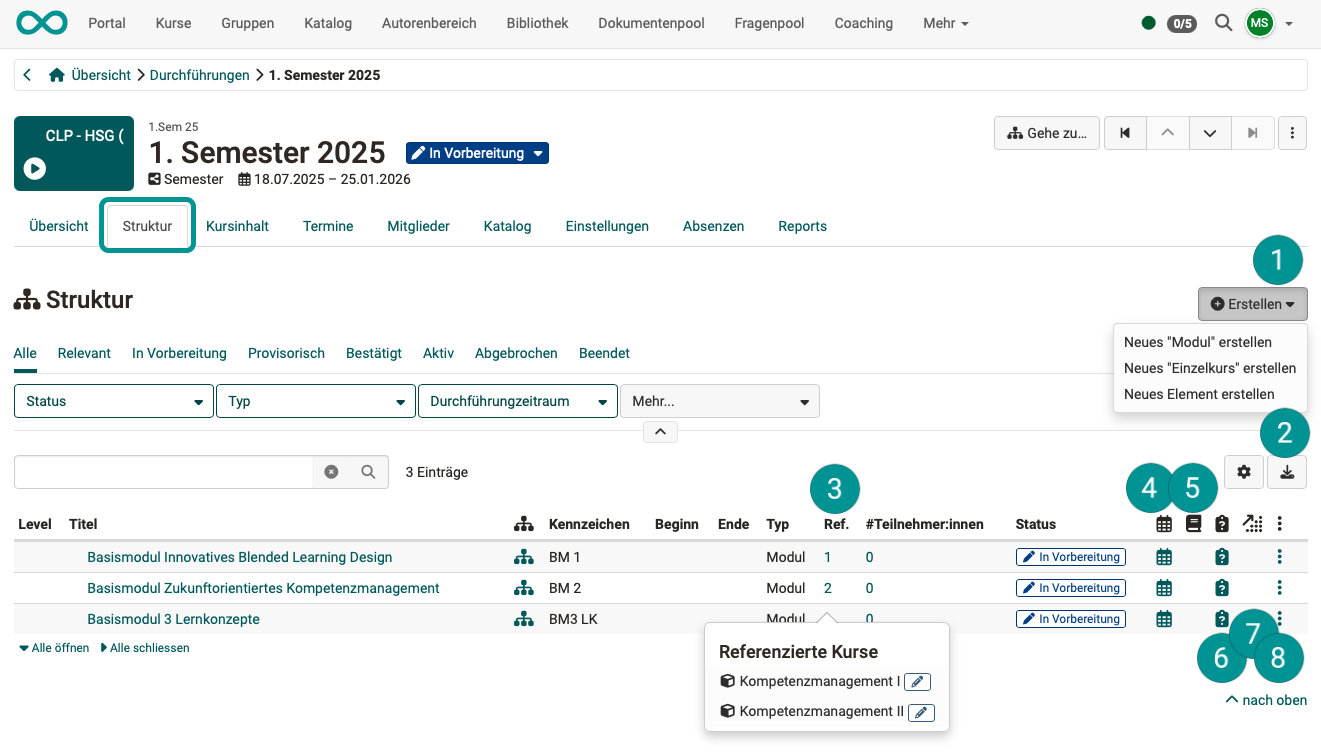
Task: Edit Kompetenzmanagement I via the pencil icon
Action: [917, 681]
